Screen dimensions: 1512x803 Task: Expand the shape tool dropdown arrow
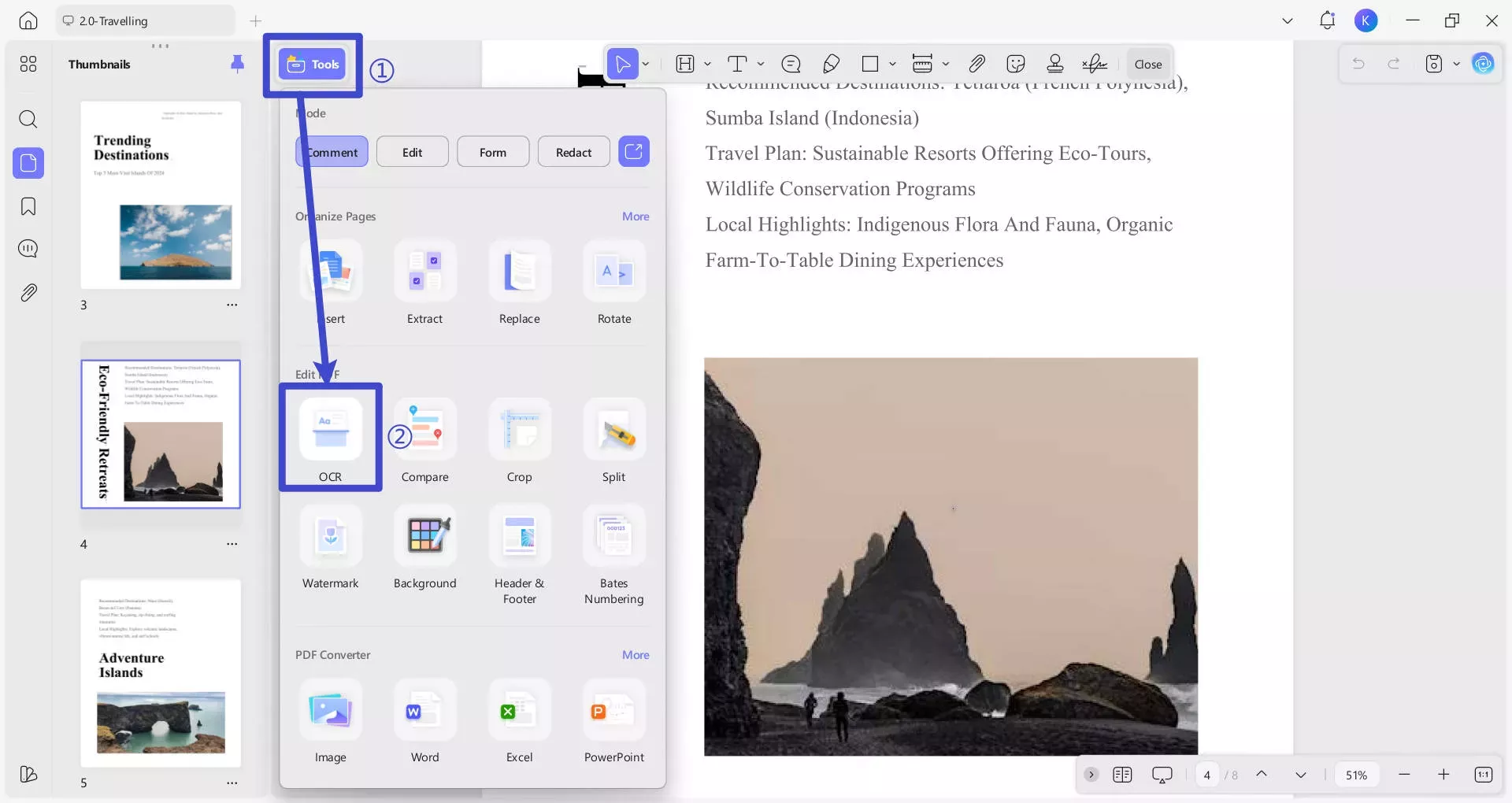[892, 64]
